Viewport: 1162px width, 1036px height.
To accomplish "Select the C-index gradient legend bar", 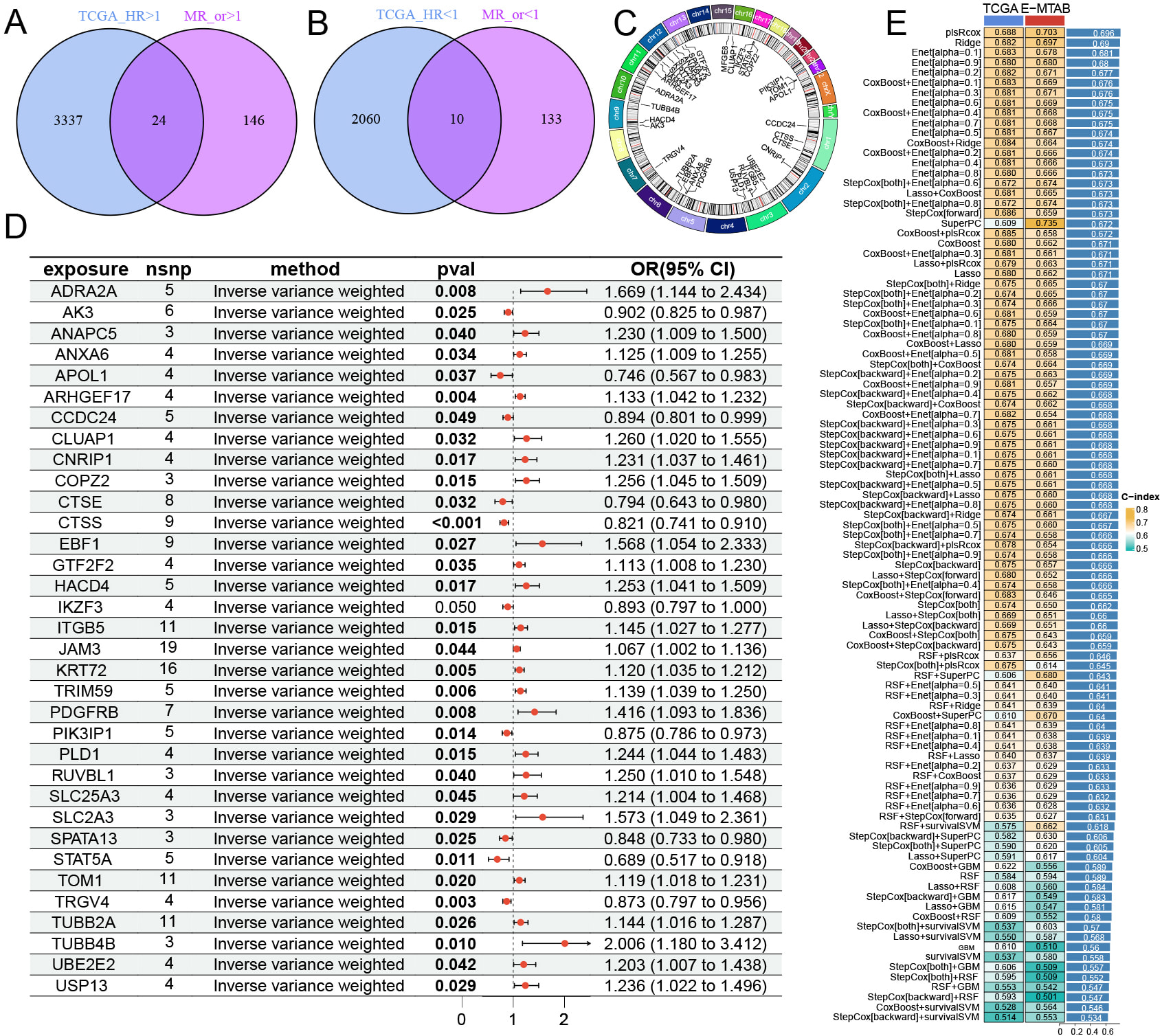I will click(x=1130, y=529).
